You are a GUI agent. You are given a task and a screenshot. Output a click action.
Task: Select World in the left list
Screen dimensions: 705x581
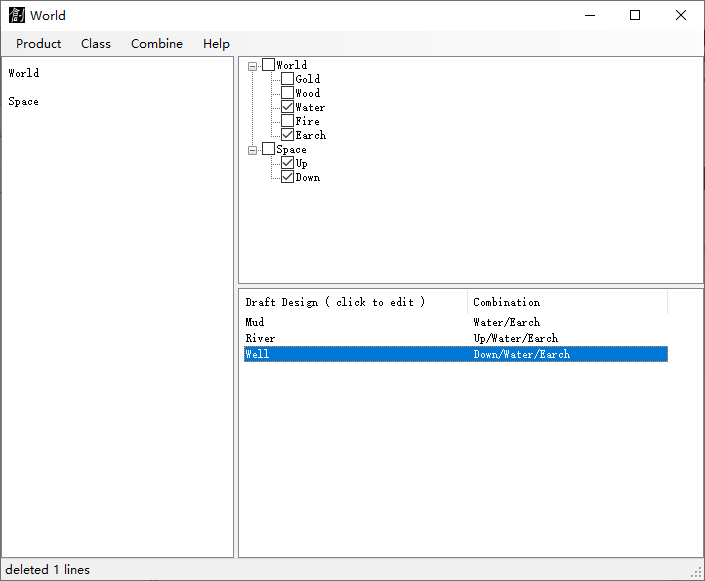tap(24, 73)
